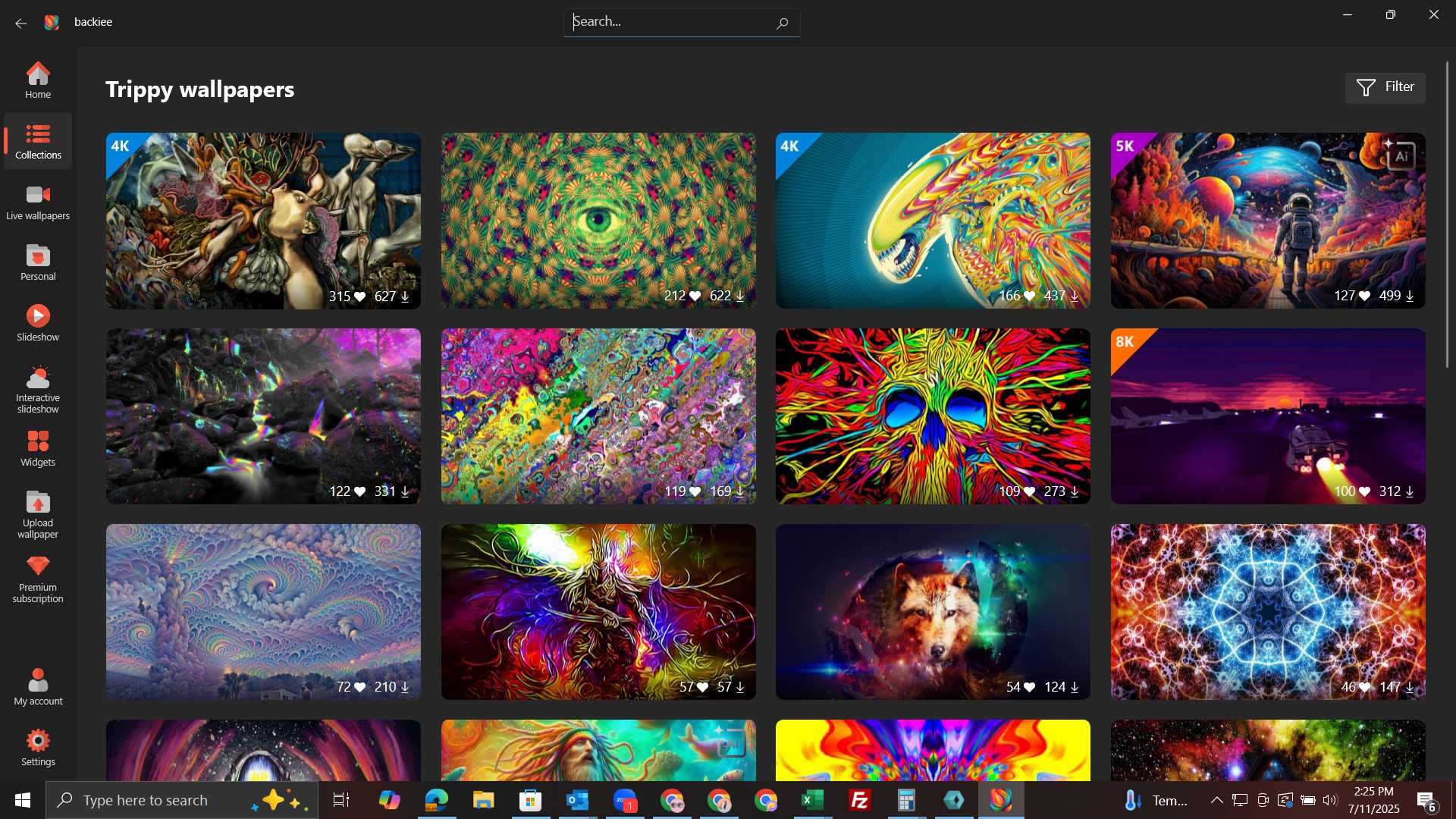Select Collections in the sidebar
This screenshot has height=819, width=1456.
[38, 141]
